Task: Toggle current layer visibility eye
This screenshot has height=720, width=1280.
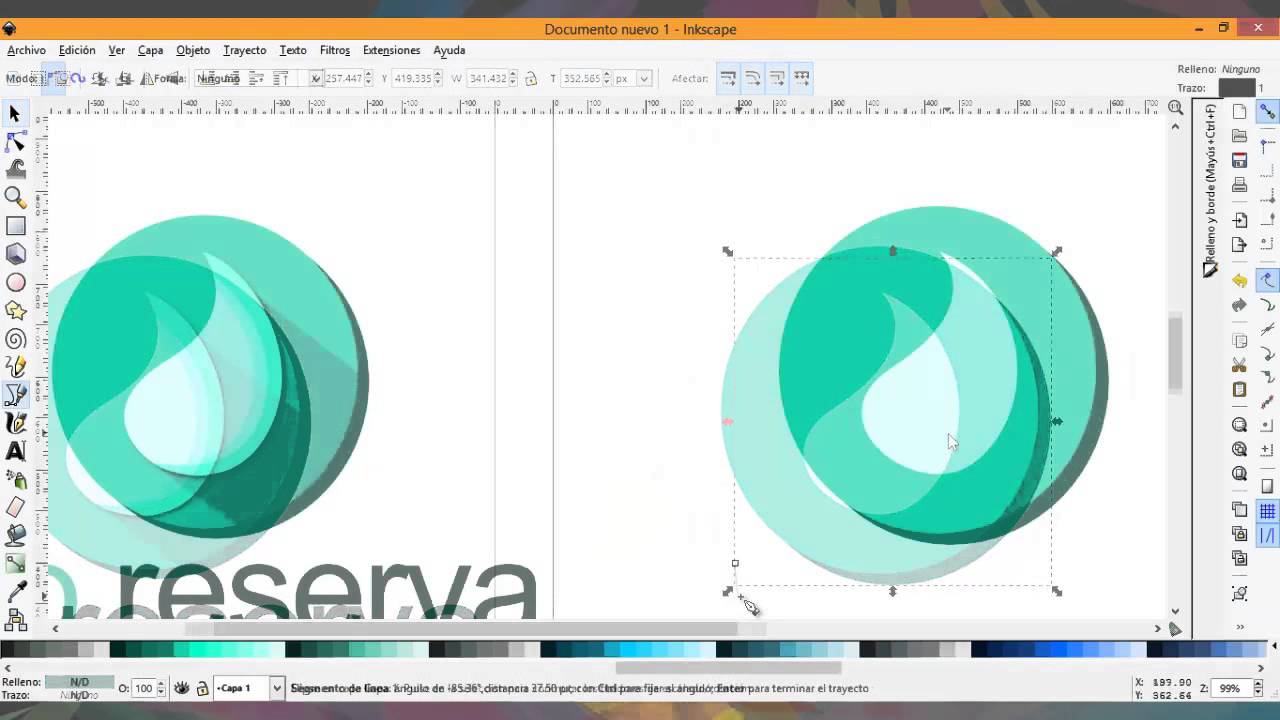Action: click(x=182, y=688)
